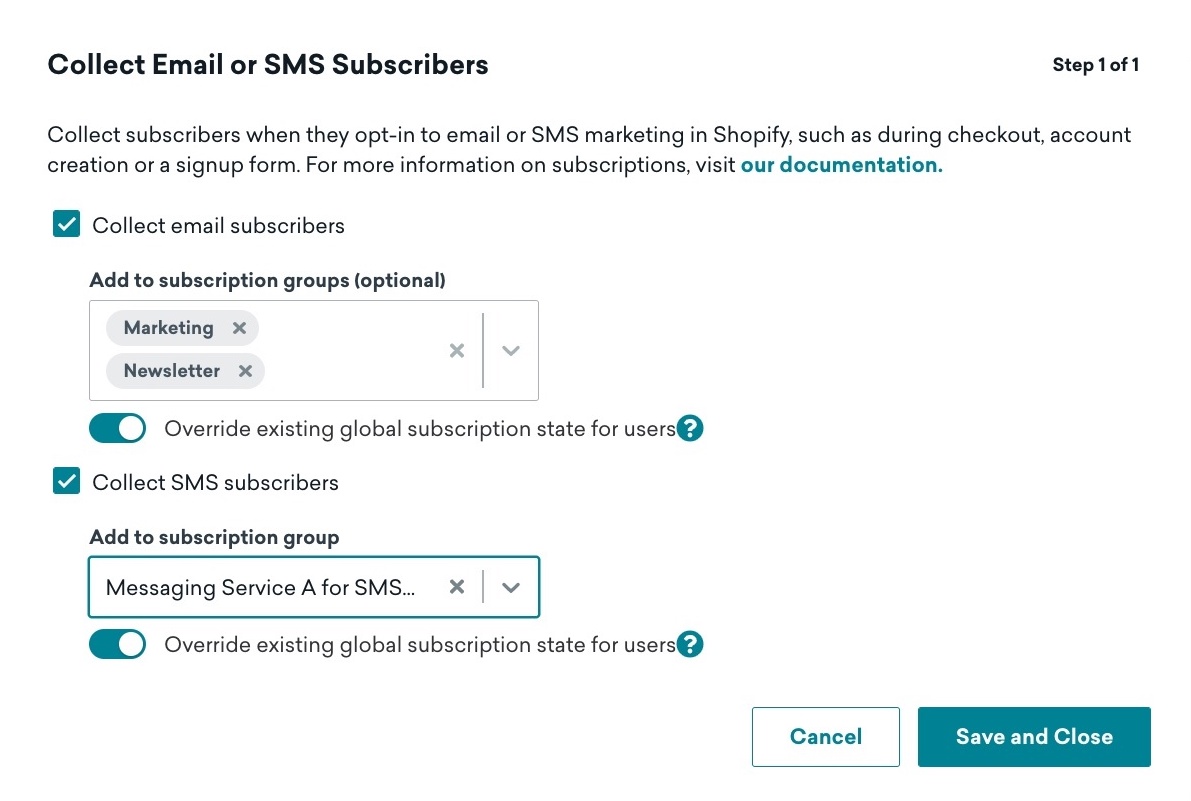Viewport: 1191px width, 801px height.
Task: Click the Step 1 of 1 indicator
Action: 1095,65
